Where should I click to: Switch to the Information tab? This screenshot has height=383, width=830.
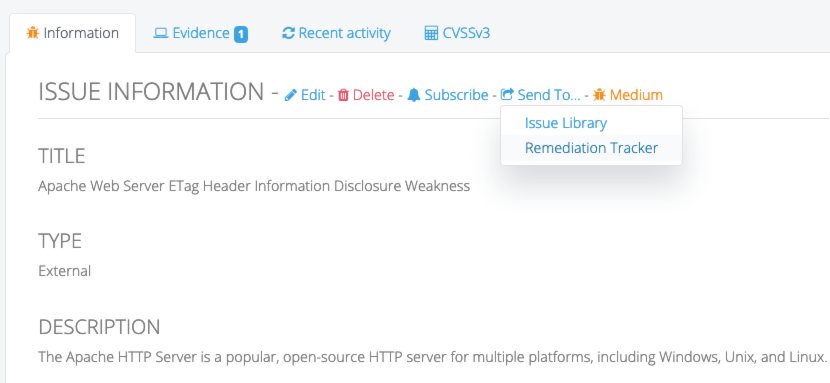click(x=73, y=33)
